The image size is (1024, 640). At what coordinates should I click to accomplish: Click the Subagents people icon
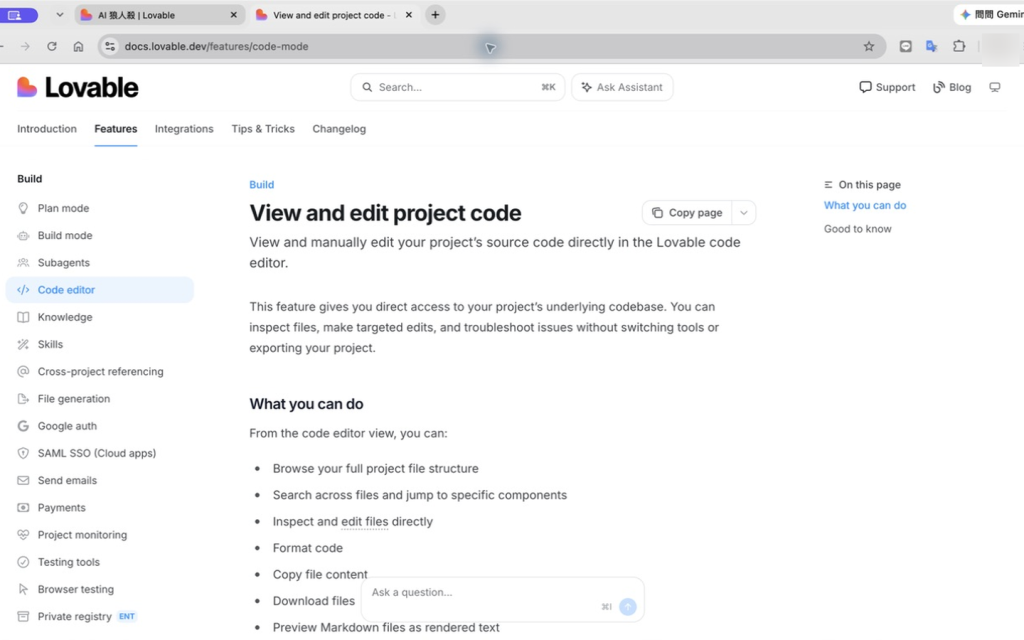coord(23,263)
